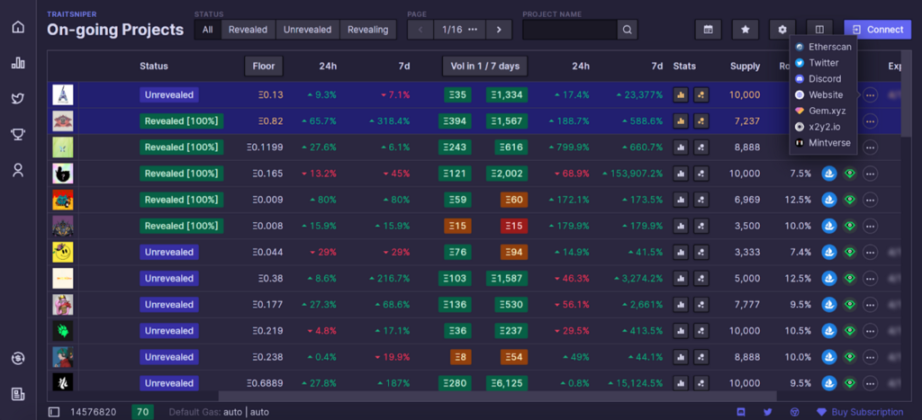Viewport: 922px width, 420px height.
Task: Click the Twitter bird icon in sidebar
Action: pyautogui.click(x=18, y=99)
